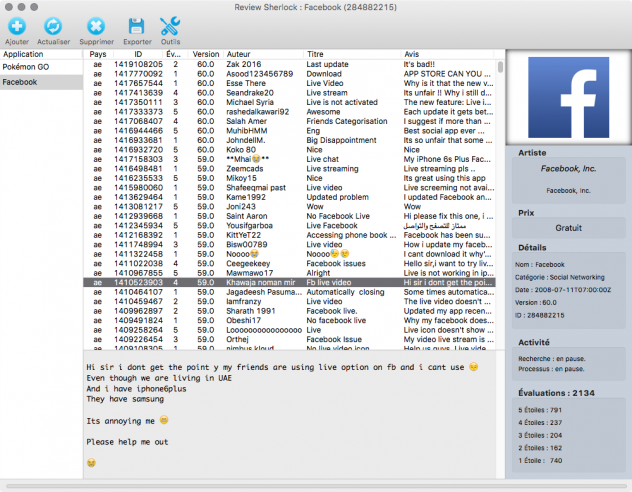Select the review by Orthej
The height and width of the screenshot is (492, 632).
[x=289, y=339]
